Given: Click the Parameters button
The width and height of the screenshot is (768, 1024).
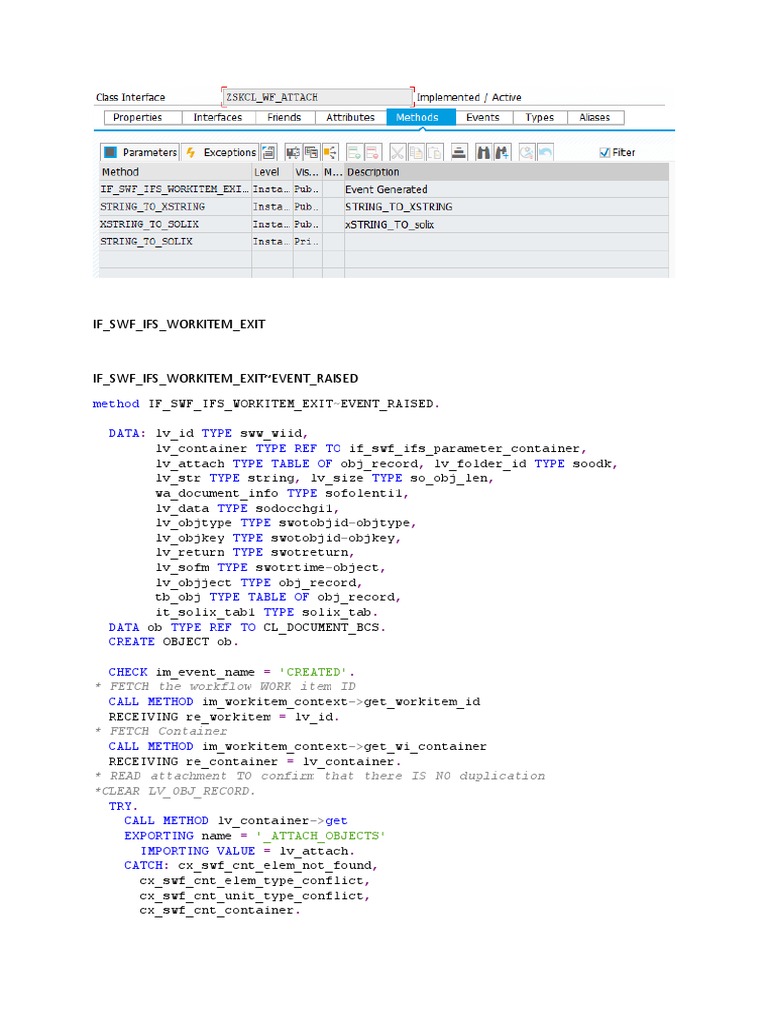Looking at the screenshot, I should pyautogui.click(x=140, y=152).
